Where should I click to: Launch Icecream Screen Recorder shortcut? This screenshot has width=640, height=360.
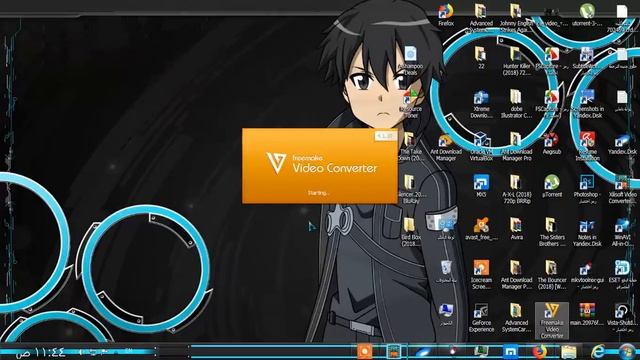pyautogui.click(x=481, y=275)
